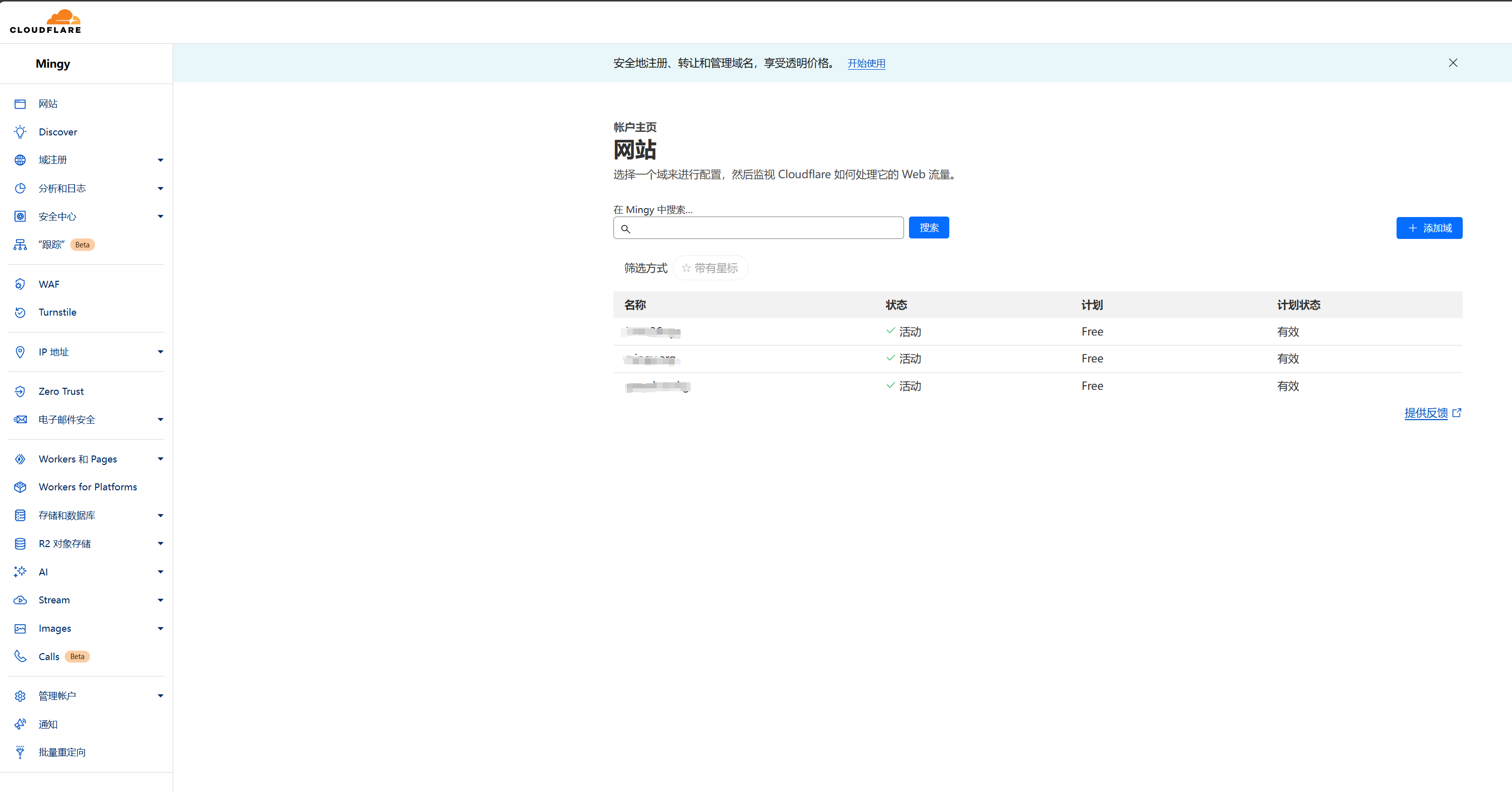Click the 批量重定向 funnel icon

click(20, 753)
